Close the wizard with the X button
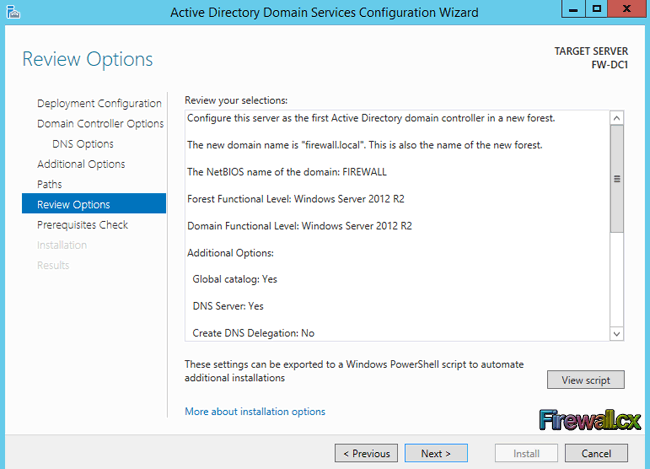Screen dimensions: 650x469 [627, 9]
